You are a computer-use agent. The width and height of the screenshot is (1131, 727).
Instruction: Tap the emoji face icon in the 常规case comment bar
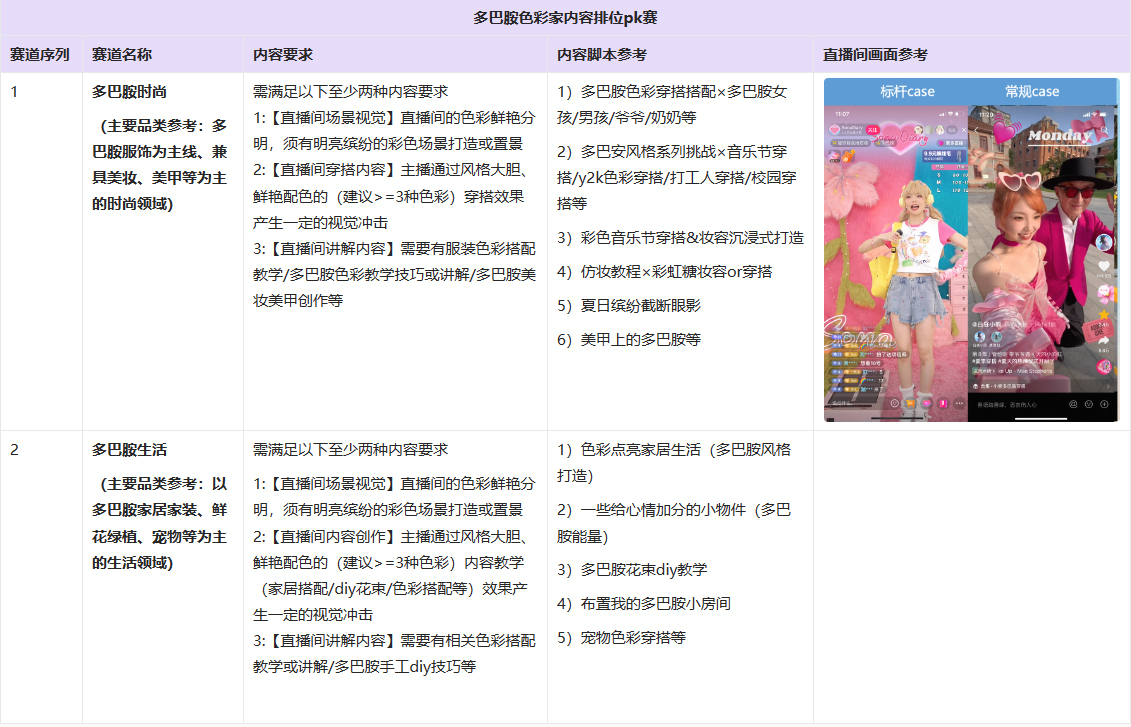tap(1089, 404)
